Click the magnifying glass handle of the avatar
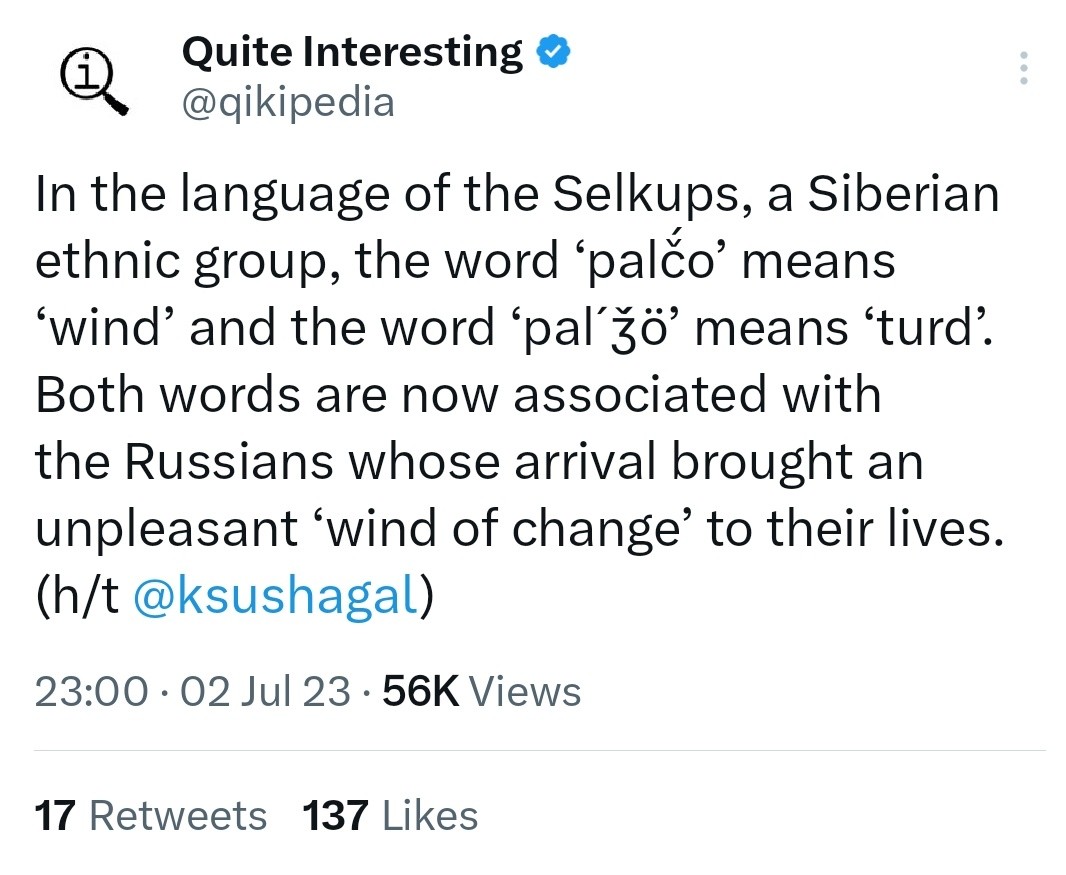1066x875 pixels. [118, 105]
